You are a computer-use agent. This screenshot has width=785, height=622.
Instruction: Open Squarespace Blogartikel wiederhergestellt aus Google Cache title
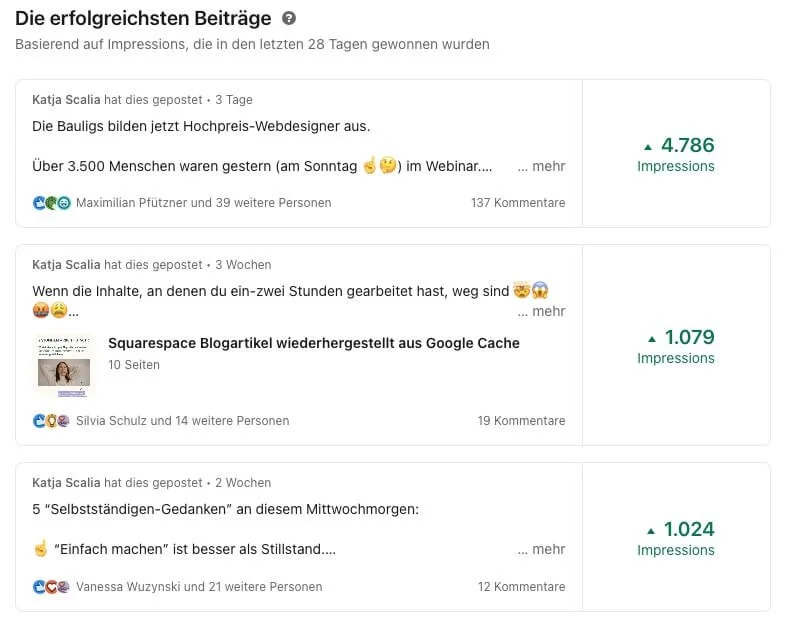[x=314, y=343]
